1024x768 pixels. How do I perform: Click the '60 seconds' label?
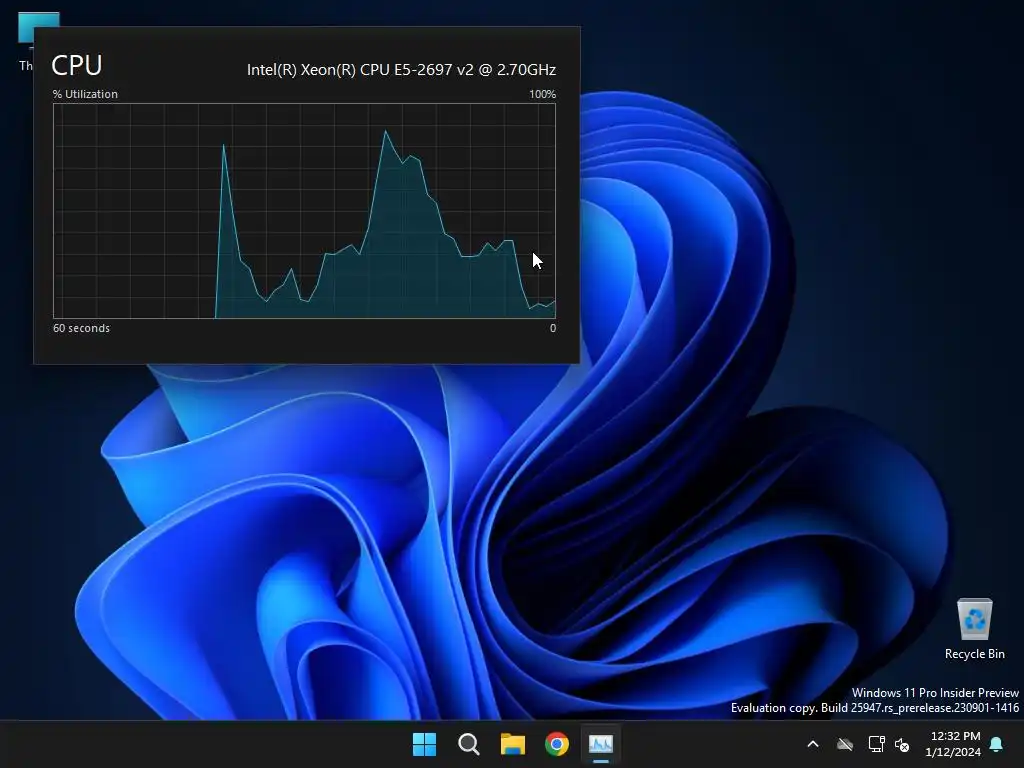(81, 328)
